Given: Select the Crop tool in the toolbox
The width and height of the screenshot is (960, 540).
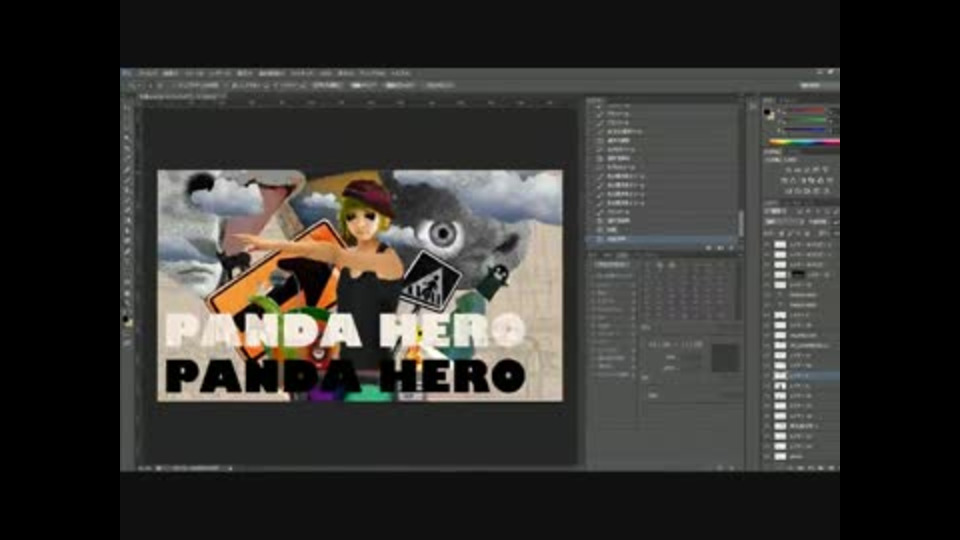Looking at the screenshot, I should pos(128,149).
